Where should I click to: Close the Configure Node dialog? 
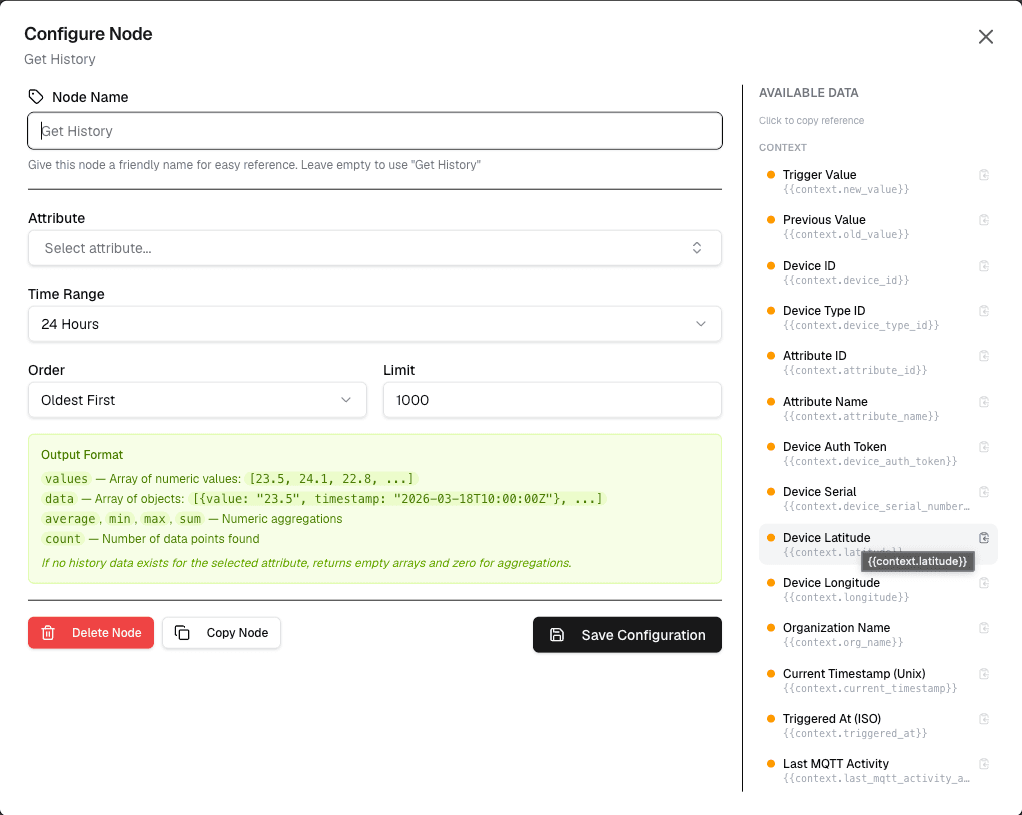tap(986, 37)
